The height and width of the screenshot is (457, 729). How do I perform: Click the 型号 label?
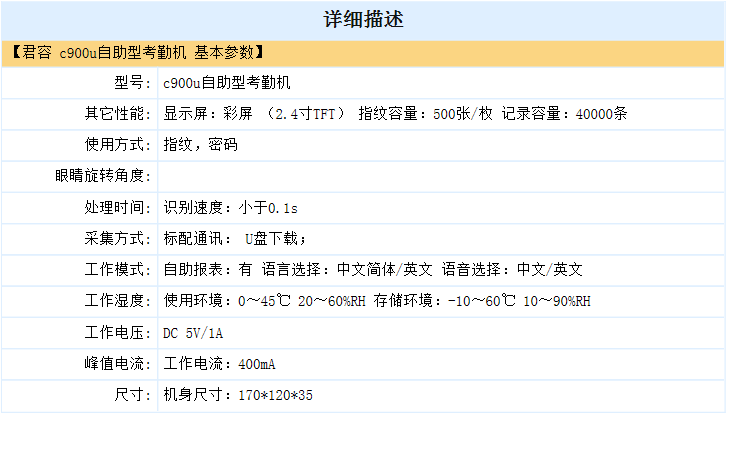tap(133, 83)
